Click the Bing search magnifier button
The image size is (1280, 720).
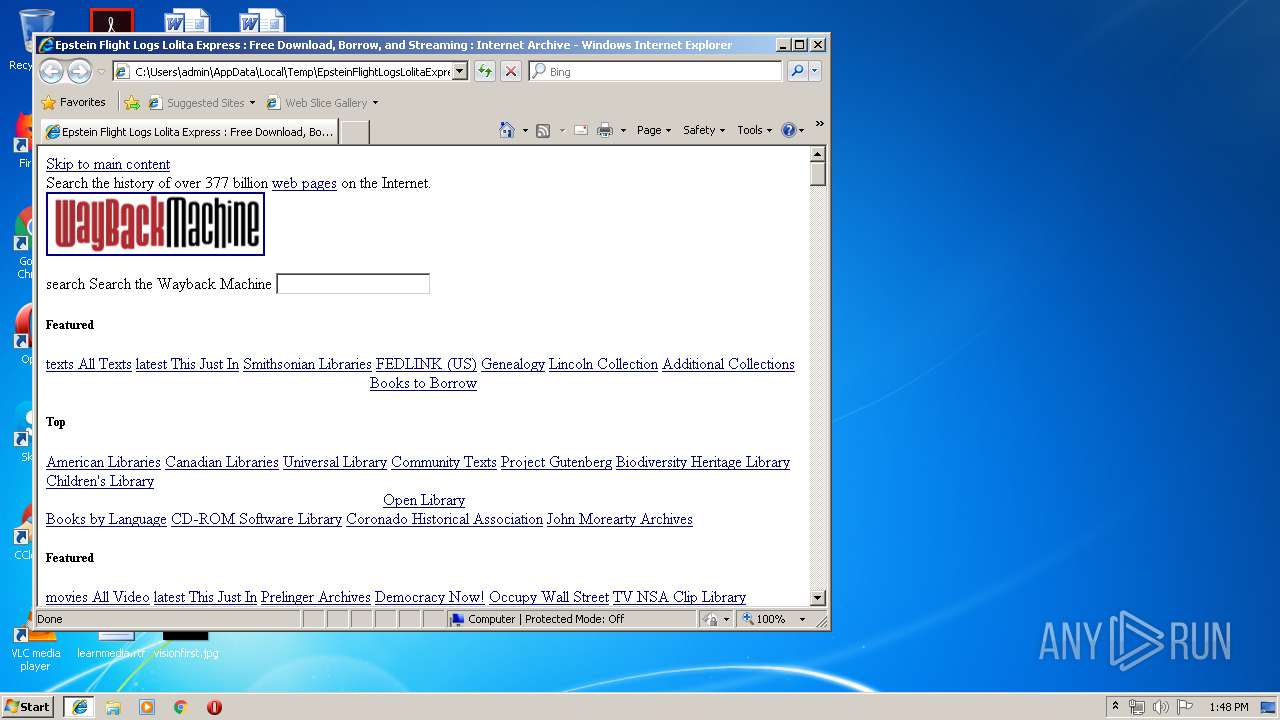click(796, 71)
